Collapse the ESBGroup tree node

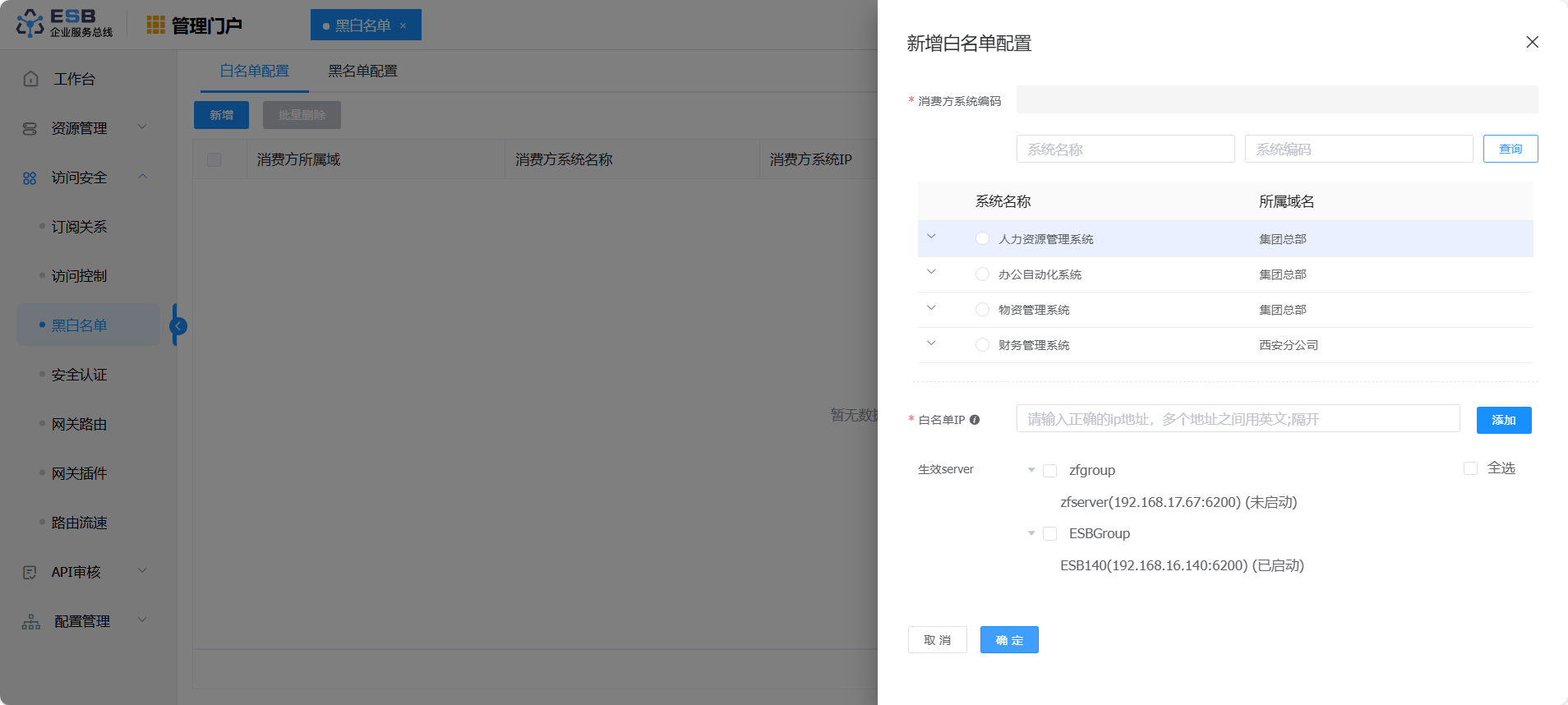[x=1031, y=534]
